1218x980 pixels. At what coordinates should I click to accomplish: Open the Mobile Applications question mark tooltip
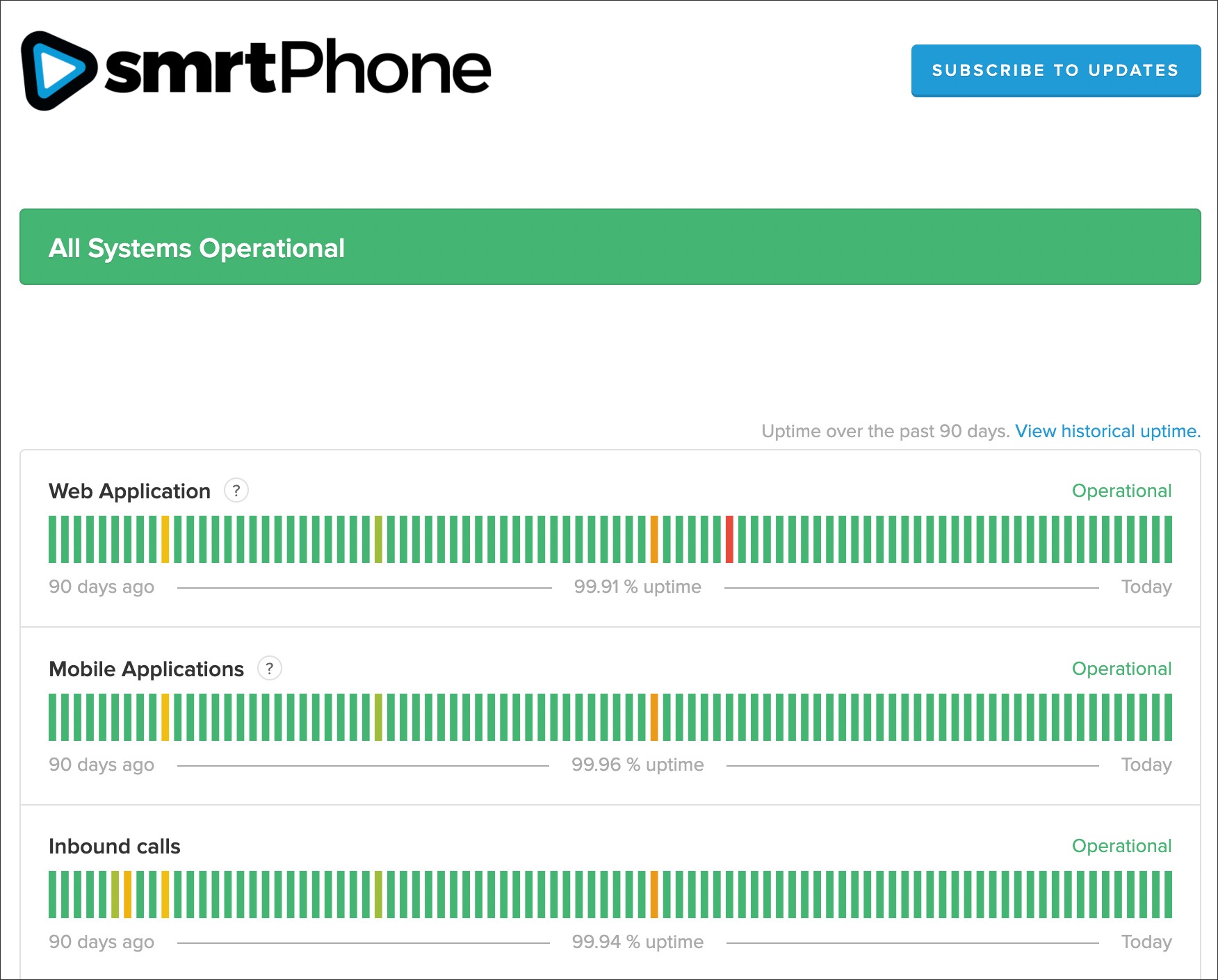pyautogui.click(x=270, y=669)
